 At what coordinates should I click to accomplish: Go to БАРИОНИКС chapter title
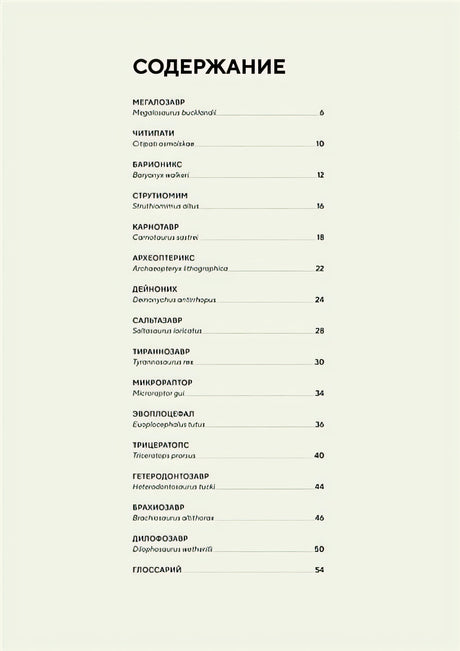click(x=157, y=164)
